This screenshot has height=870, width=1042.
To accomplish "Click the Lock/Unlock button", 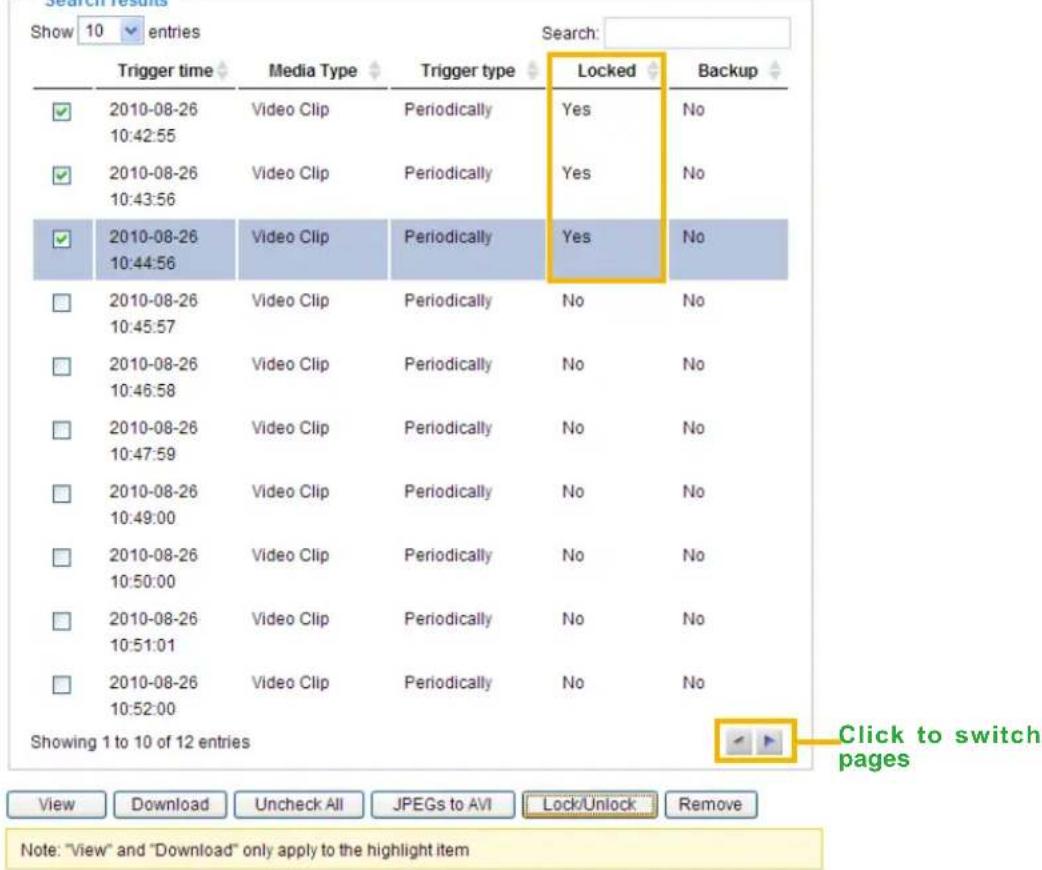I will point(589,804).
